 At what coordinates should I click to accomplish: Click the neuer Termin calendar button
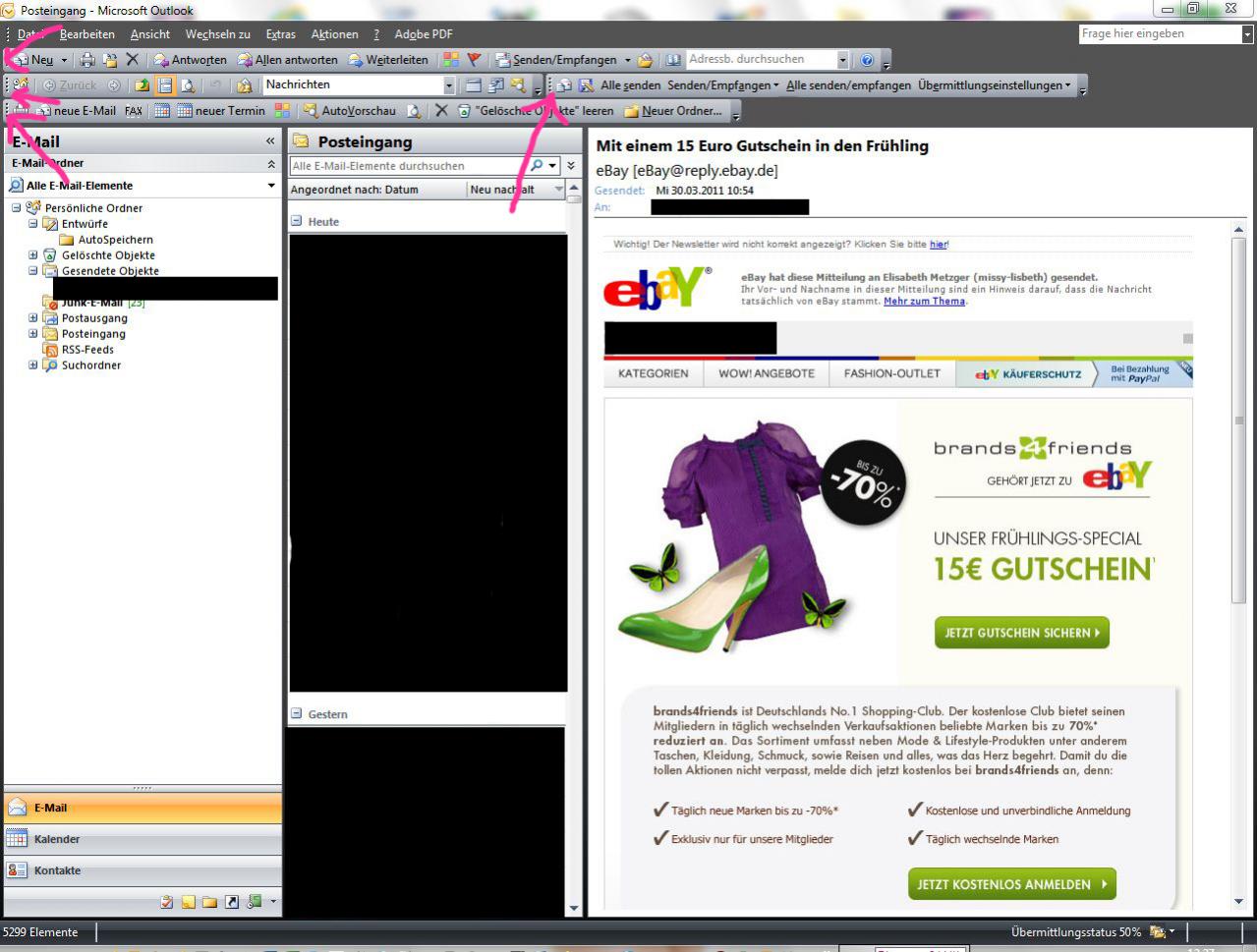click(x=221, y=111)
